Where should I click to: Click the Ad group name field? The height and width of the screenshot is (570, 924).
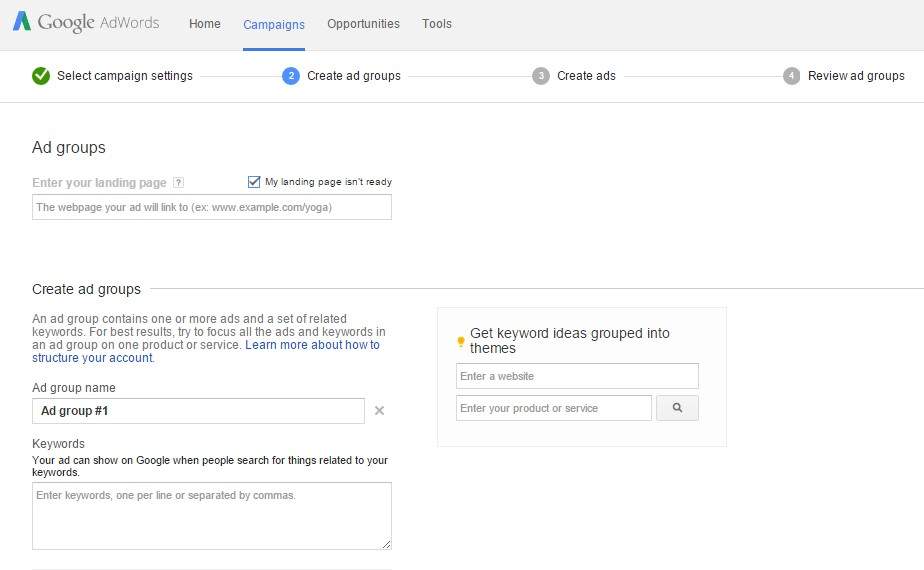tap(198, 411)
